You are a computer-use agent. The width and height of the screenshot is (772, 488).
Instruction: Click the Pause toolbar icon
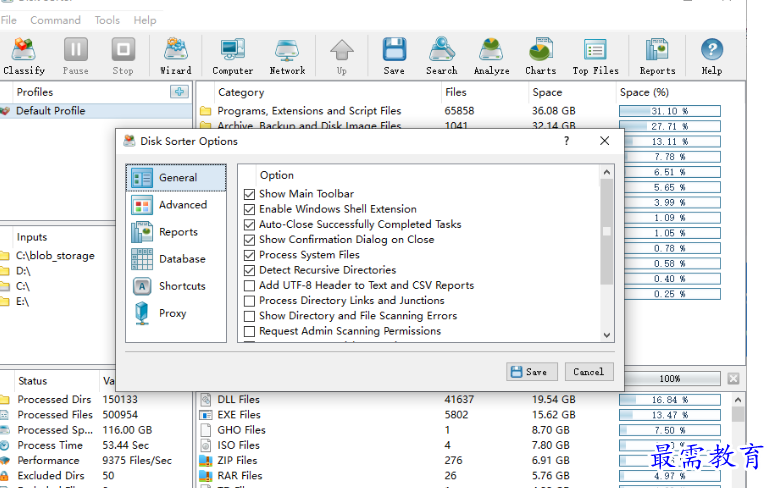tap(75, 56)
